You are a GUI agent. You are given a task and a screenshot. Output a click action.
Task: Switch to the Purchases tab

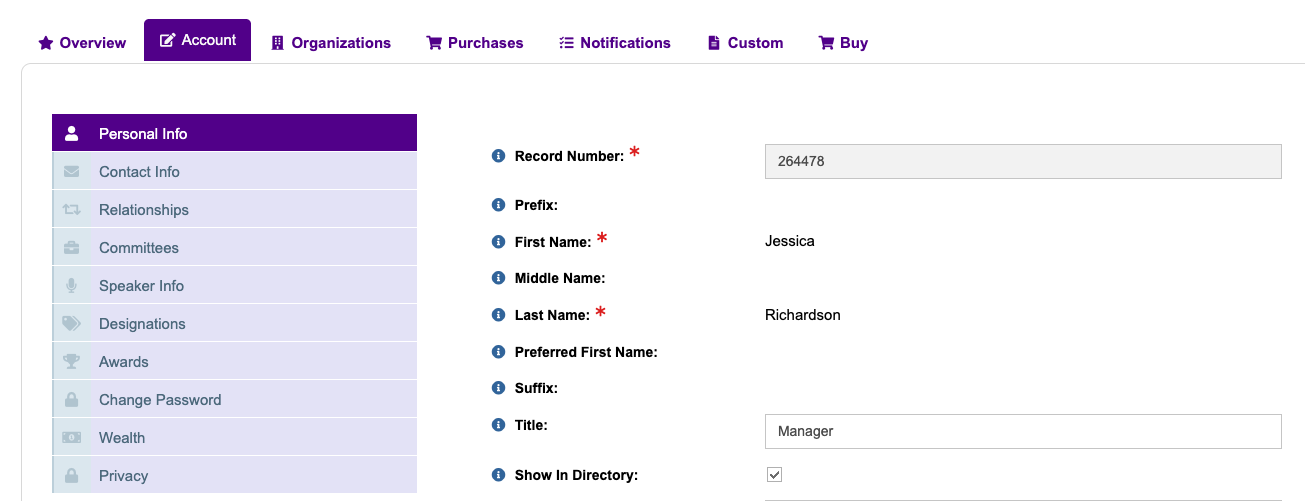pos(475,43)
